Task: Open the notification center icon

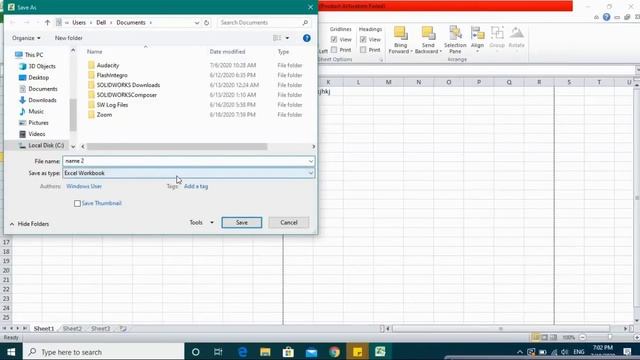Action: (627, 352)
